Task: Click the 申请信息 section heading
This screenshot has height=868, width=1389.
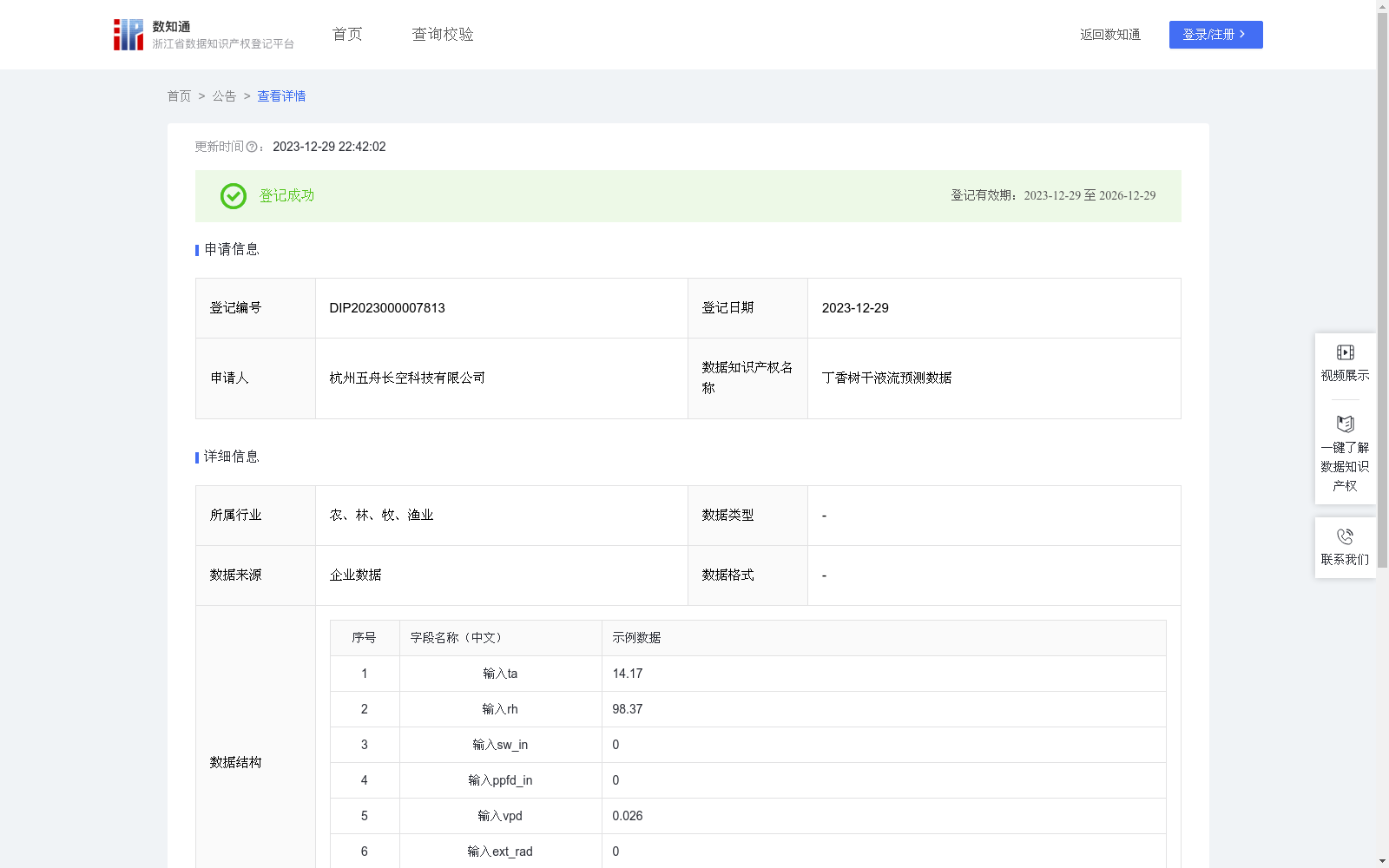Action: 232,250
